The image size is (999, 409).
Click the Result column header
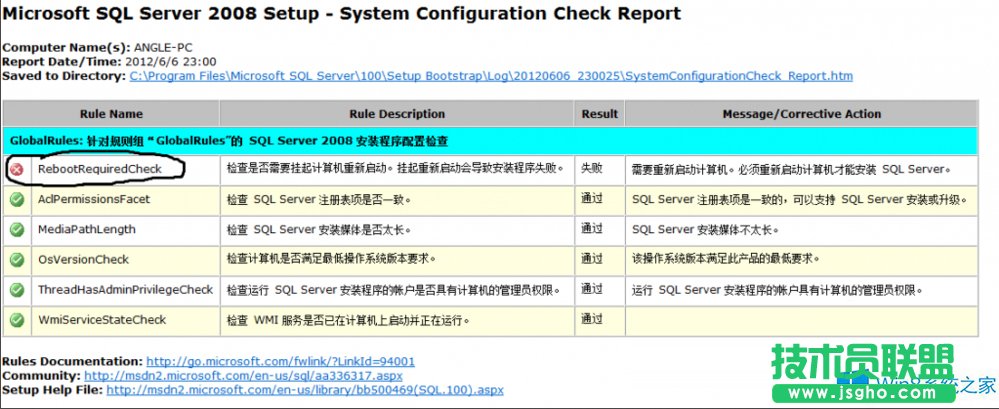[600, 114]
